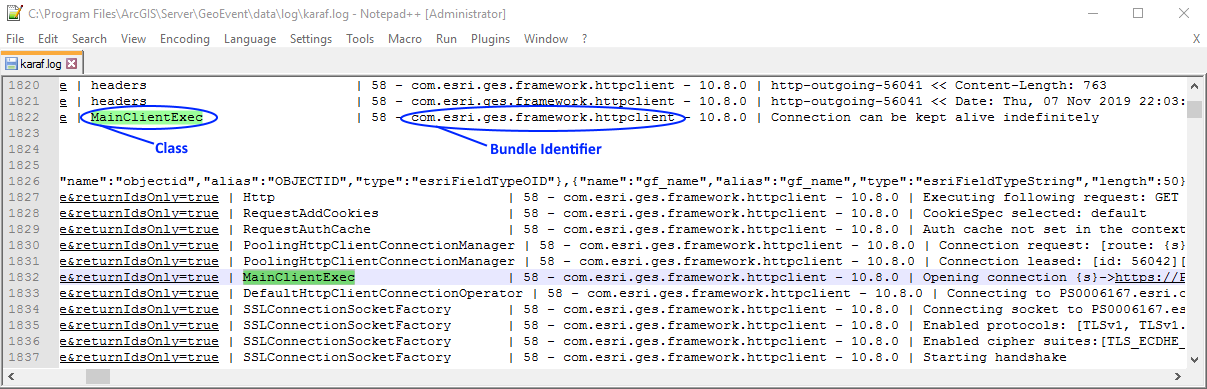Click 'Enabled protocols' text on line 1835

coord(991,325)
